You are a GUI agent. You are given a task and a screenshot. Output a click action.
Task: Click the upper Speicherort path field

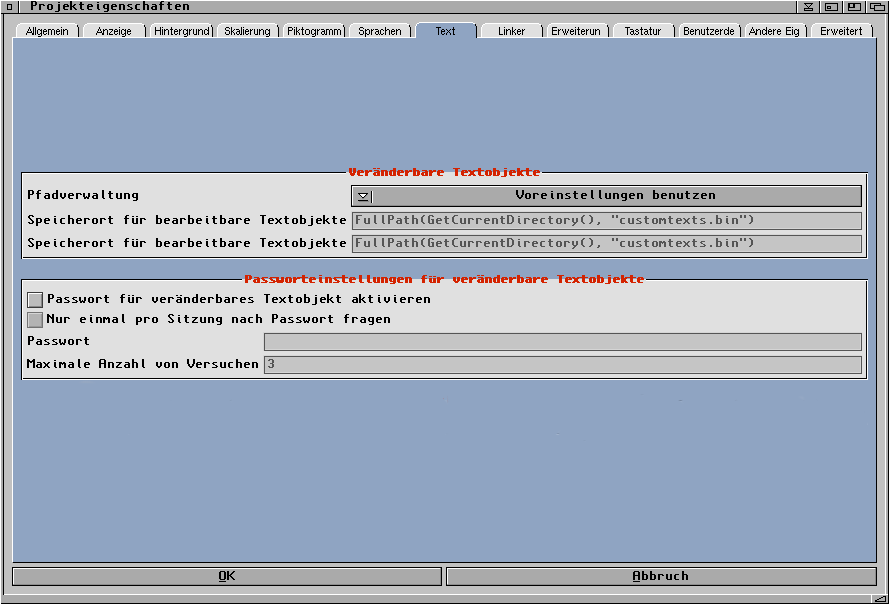point(606,221)
